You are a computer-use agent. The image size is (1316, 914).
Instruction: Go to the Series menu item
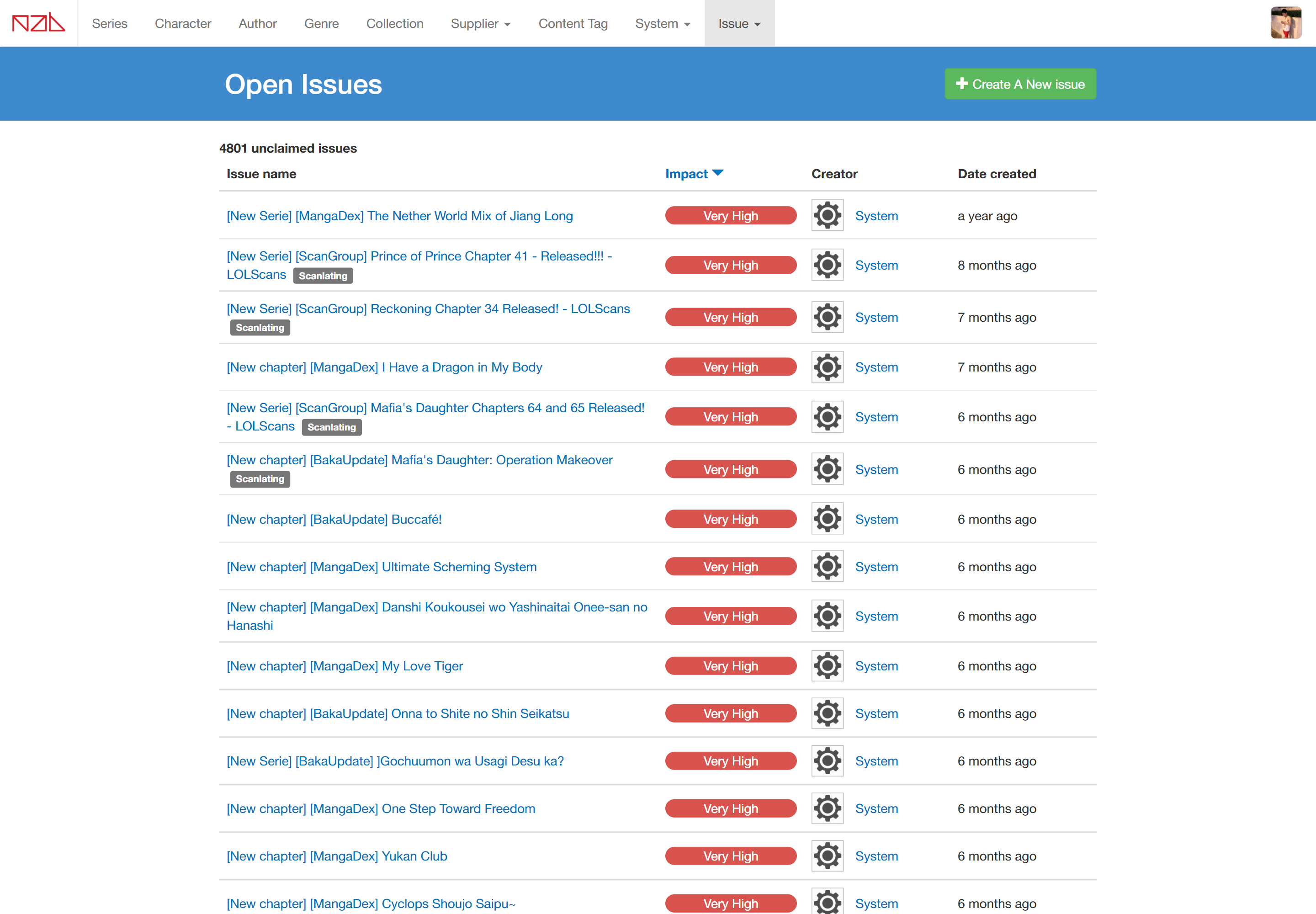109,23
